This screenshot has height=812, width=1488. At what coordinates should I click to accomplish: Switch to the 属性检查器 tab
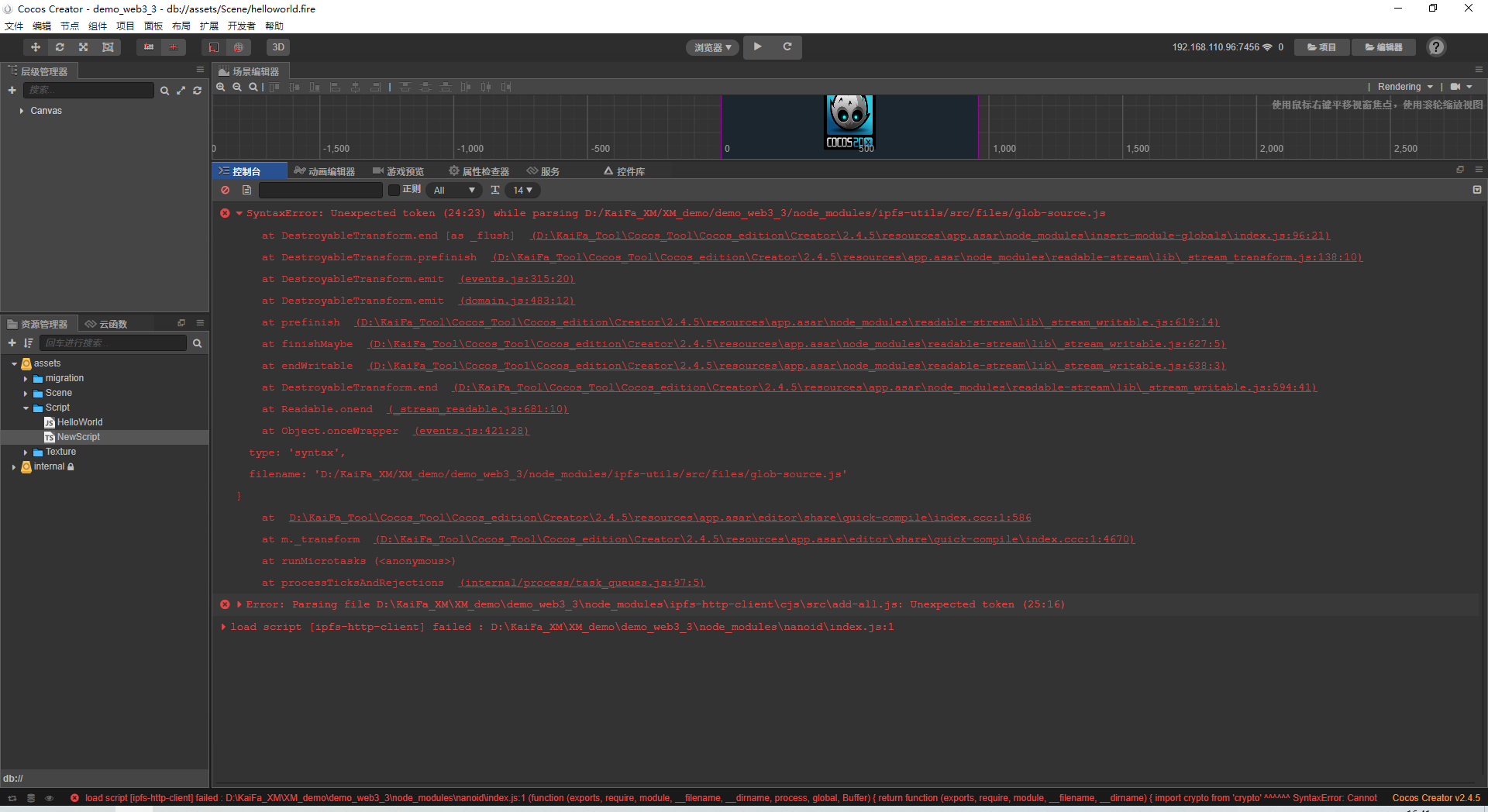[479, 171]
